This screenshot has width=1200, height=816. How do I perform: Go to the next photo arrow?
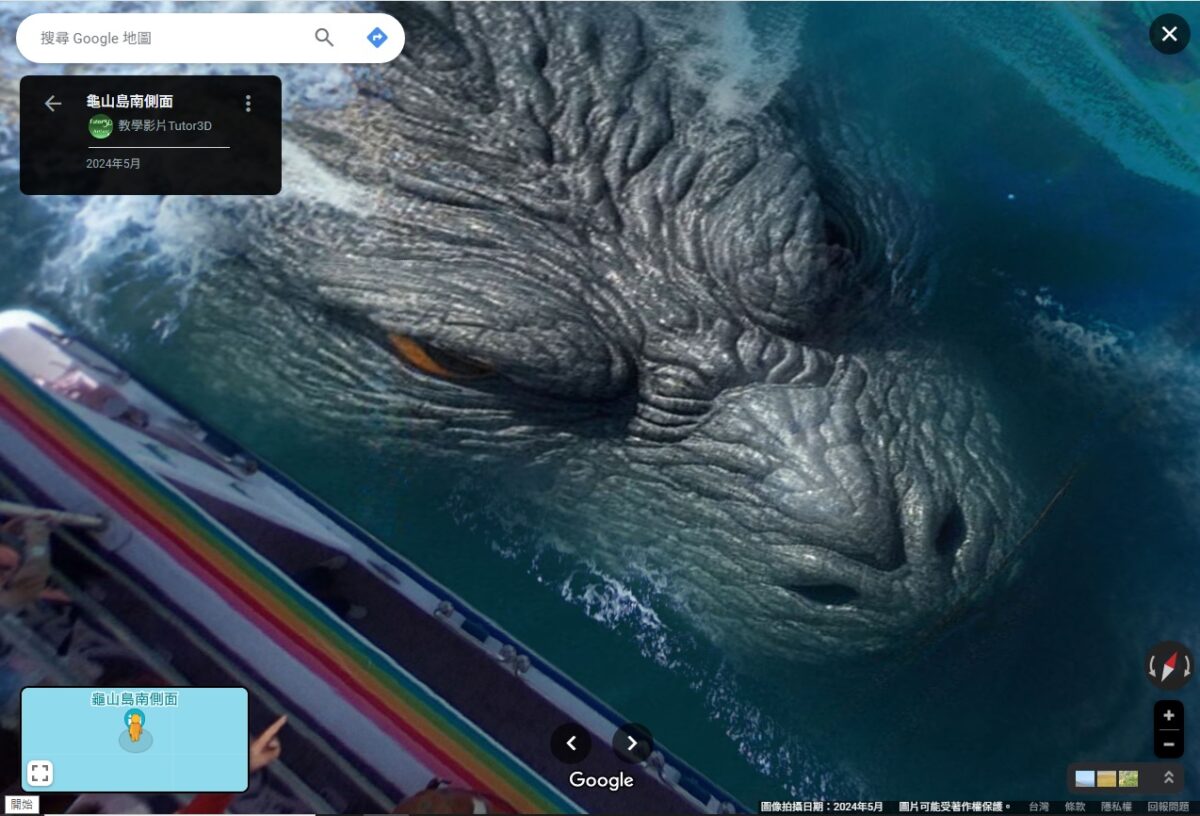pos(632,743)
